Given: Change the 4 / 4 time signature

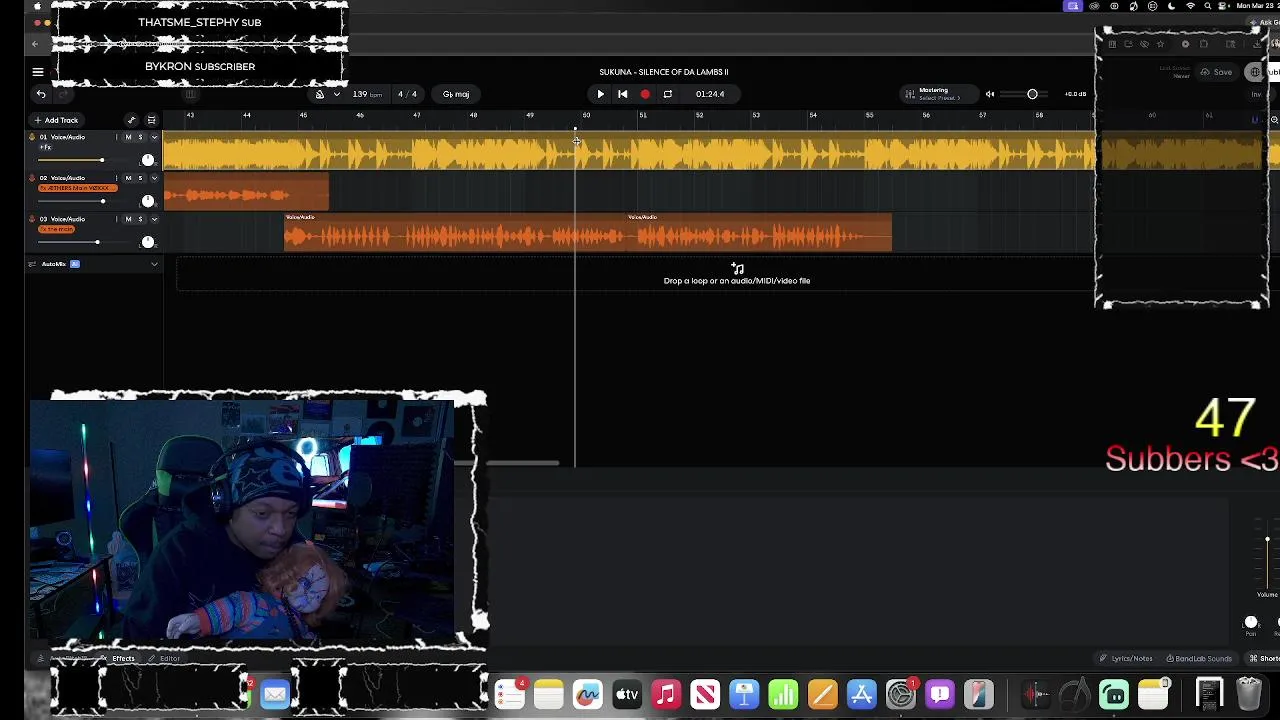Looking at the screenshot, I should [x=407, y=94].
